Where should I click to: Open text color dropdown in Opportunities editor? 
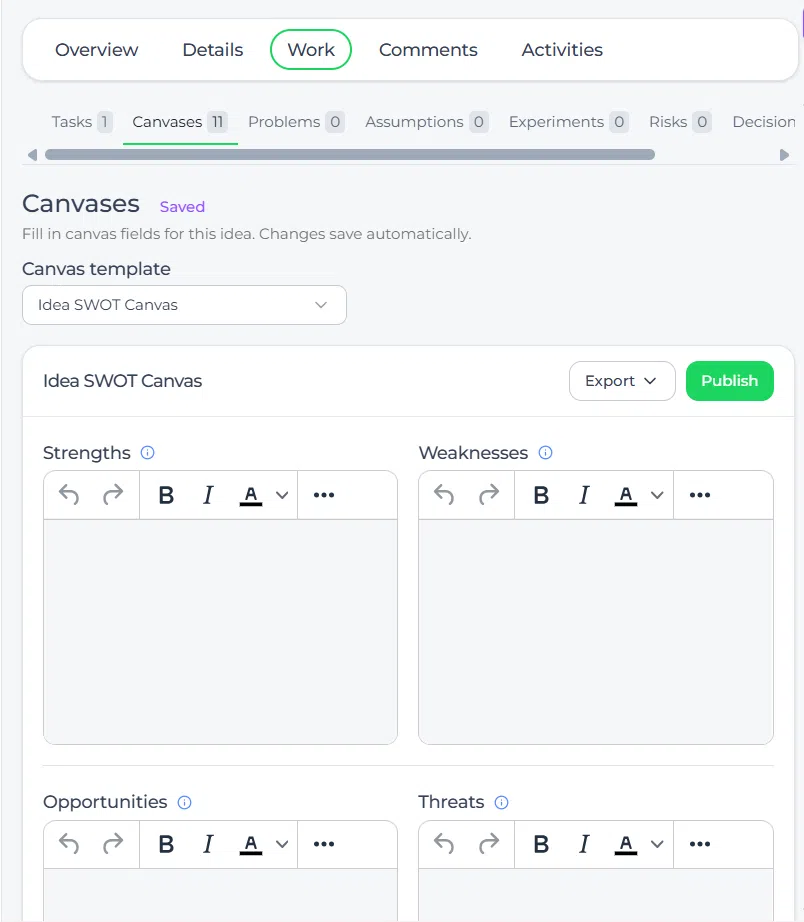[x=282, y=844]
